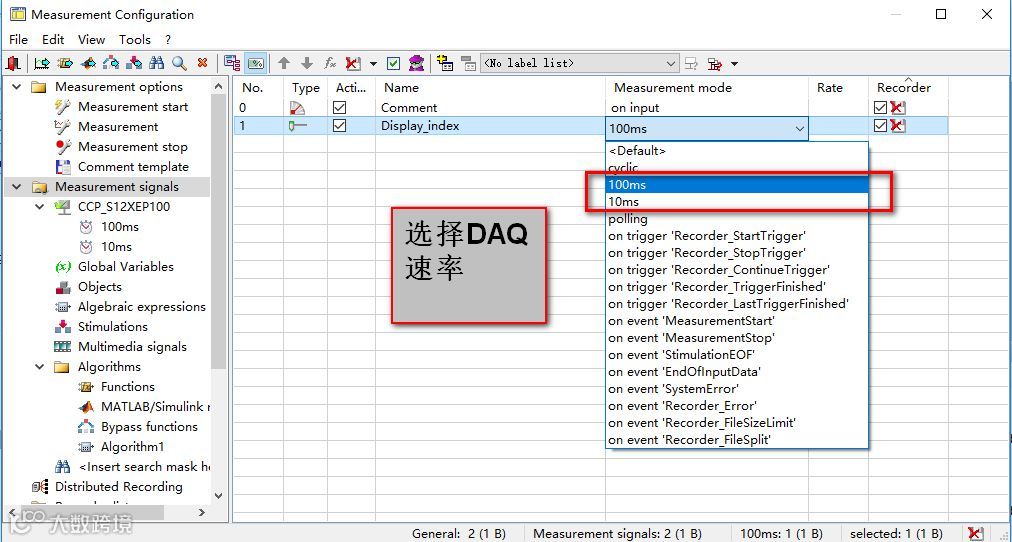Click the Measurement mode column header
The image size is (1012, 542).
point(707,88)
